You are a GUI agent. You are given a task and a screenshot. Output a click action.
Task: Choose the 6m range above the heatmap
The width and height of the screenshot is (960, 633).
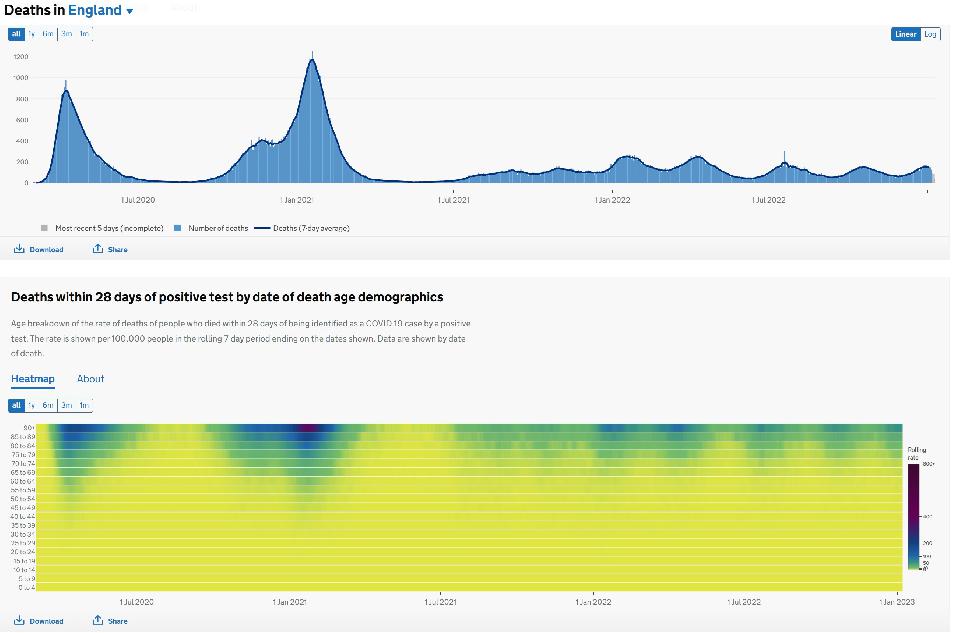pos(48,405)
